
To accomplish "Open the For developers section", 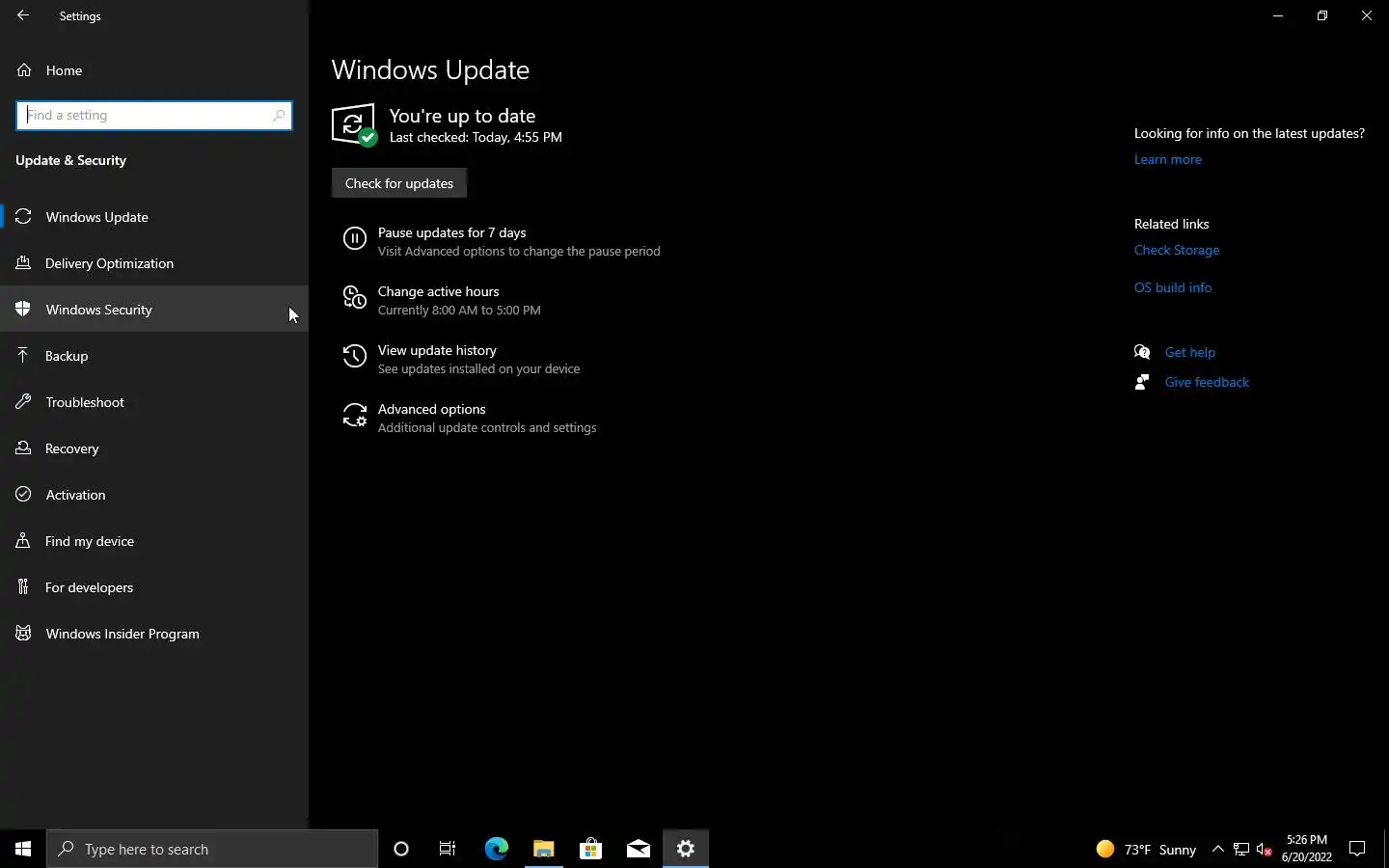I will click(154, 587).
